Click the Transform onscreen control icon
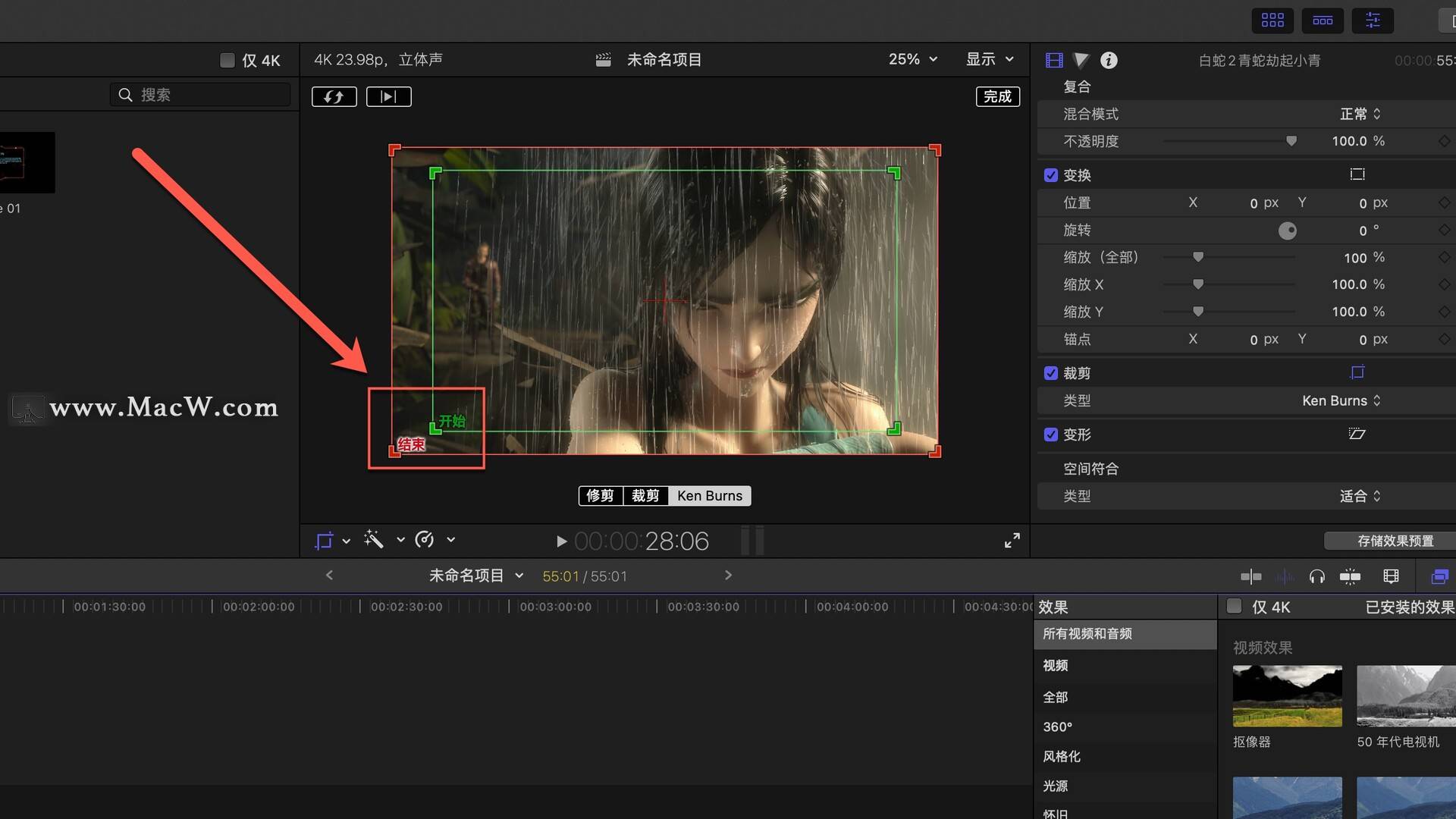 point(1357,174)
